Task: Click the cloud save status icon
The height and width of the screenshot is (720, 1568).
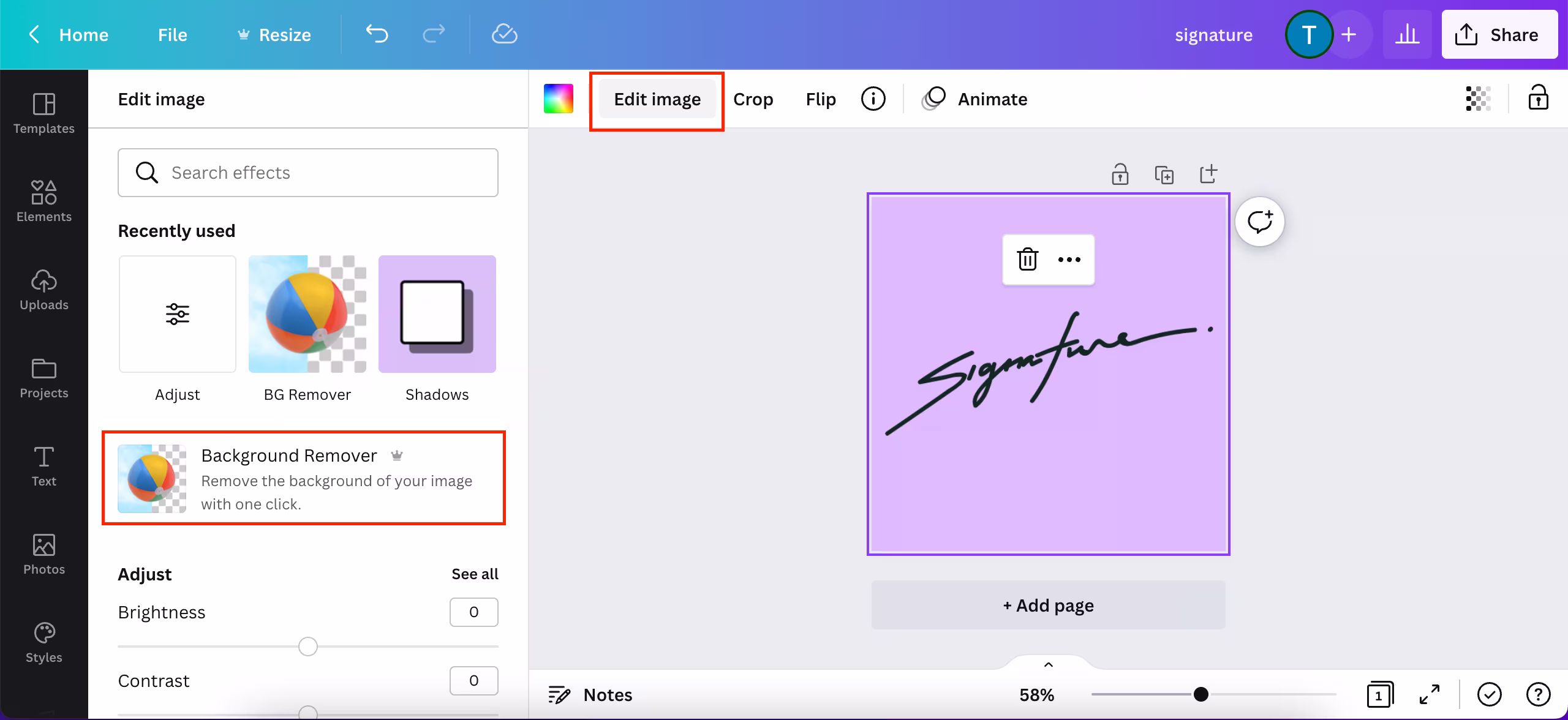Action: 504,34
